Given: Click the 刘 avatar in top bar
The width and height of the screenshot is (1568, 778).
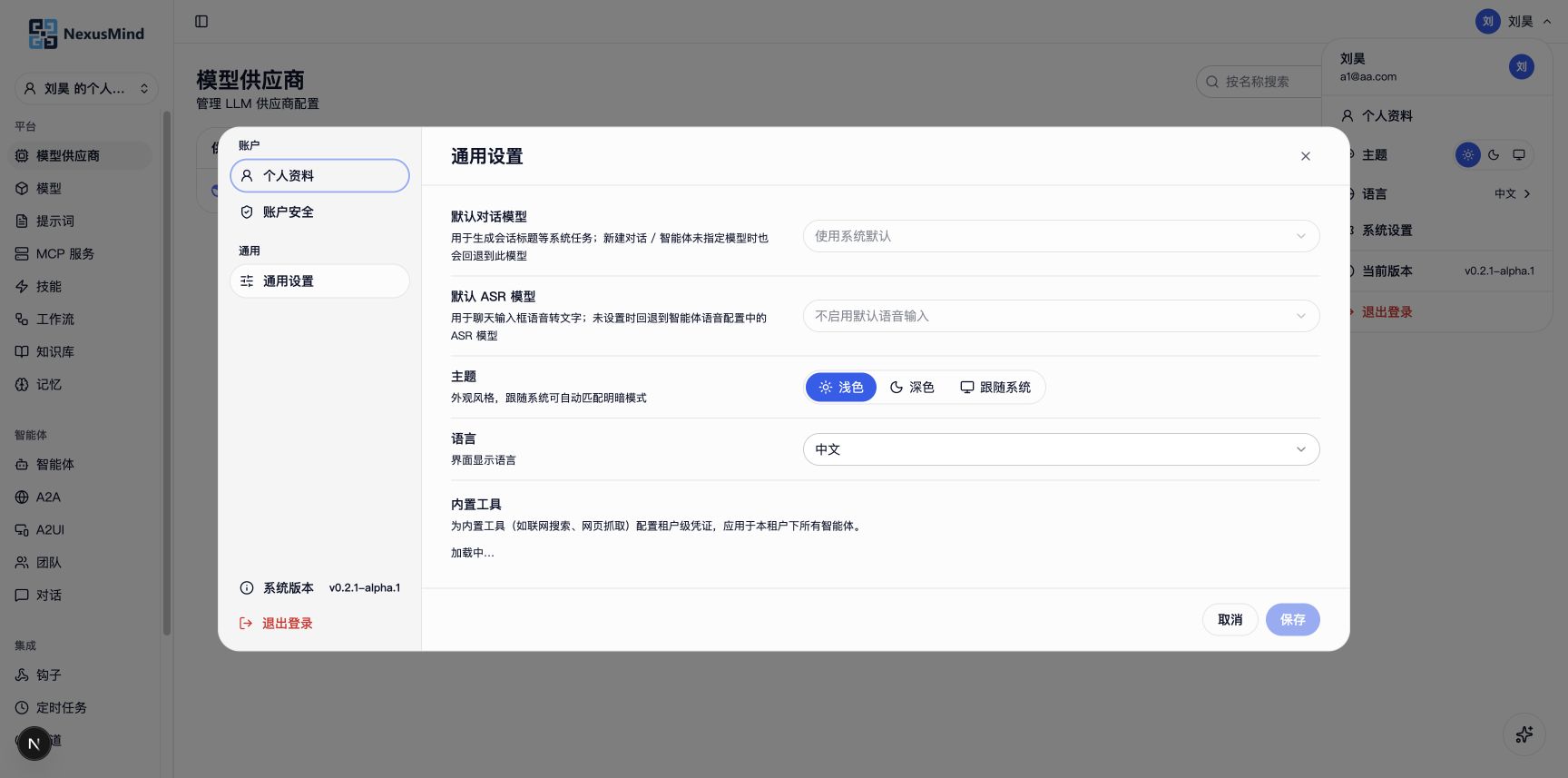Looking at the screenshot, I should tap(1487, 21).
